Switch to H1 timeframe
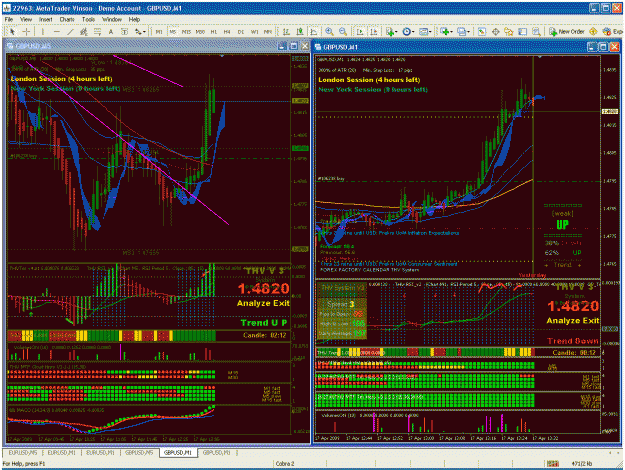This screenshot has width=625, height=470. (x=214, y=31)
